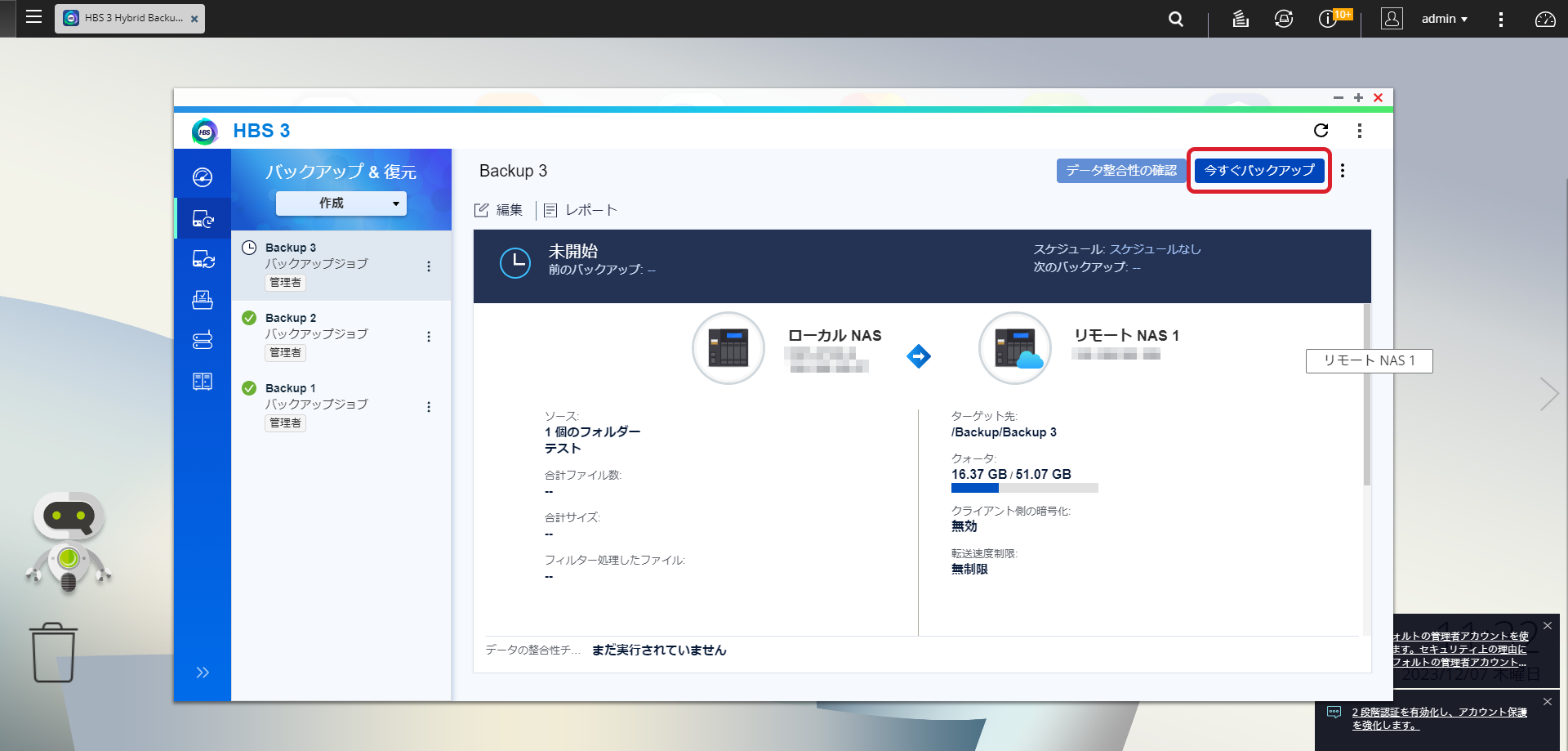
Task: Select the Backup 2 job in the list
Action: (341, 336)
